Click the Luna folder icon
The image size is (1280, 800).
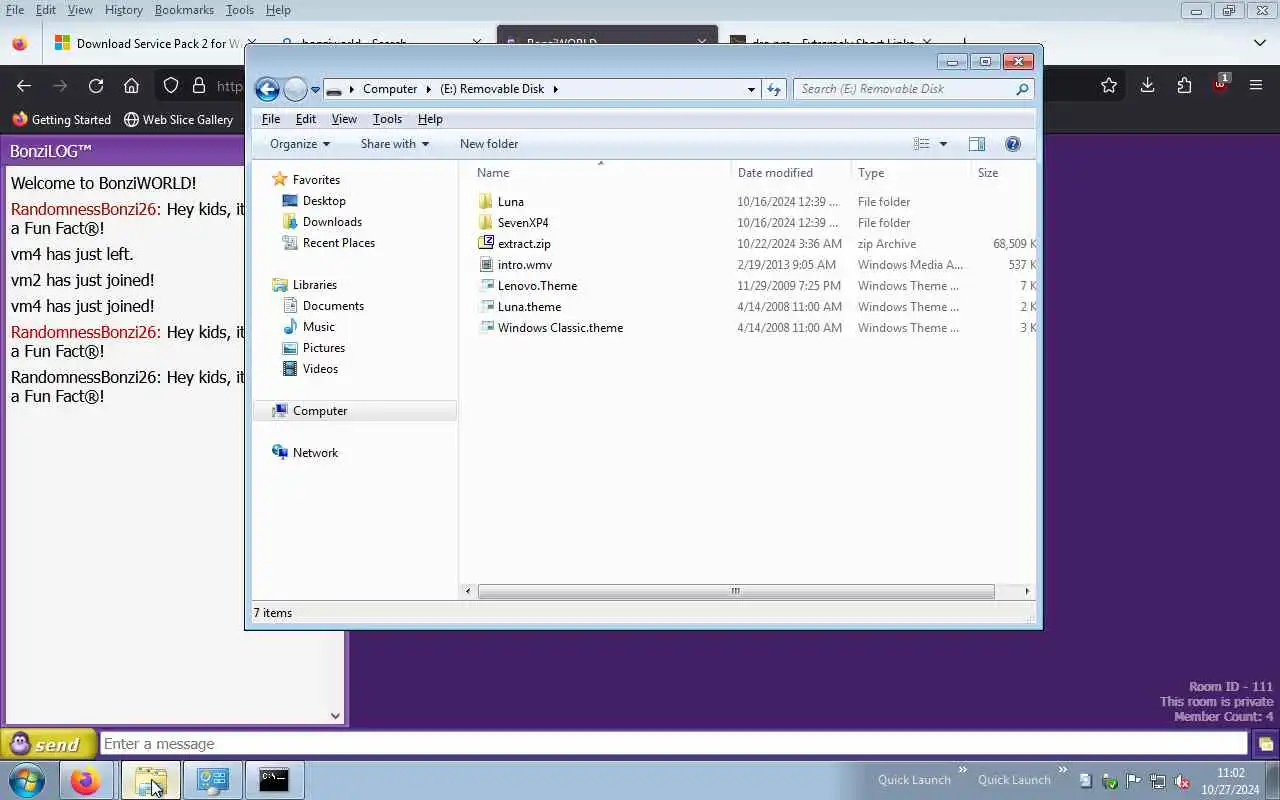(486, 201)
